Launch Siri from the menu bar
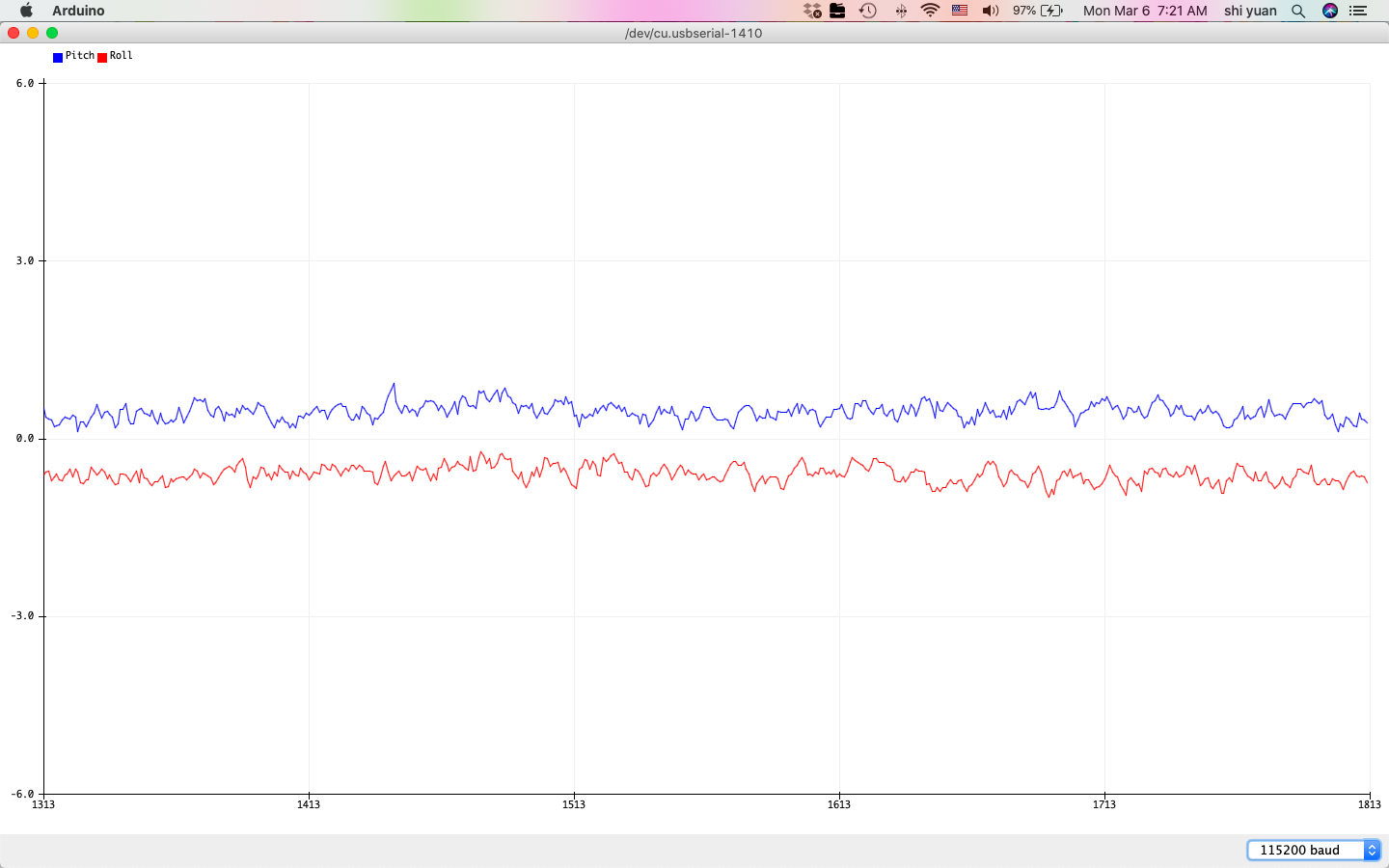This screenshot has width=1389, height=868. 1330,11
